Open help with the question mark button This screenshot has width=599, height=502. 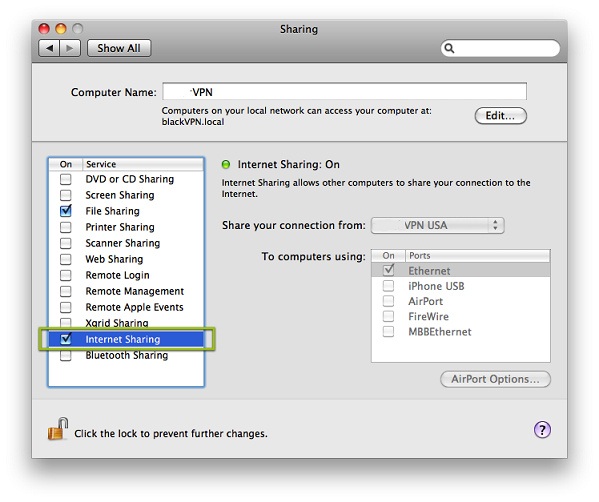[542, 430]
